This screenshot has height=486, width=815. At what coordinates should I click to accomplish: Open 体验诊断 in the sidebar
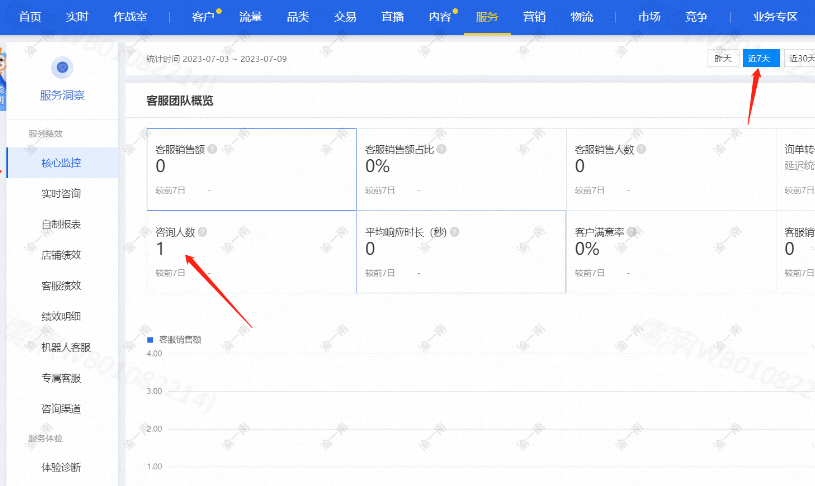pyautogui.click(x=62, y=467)
